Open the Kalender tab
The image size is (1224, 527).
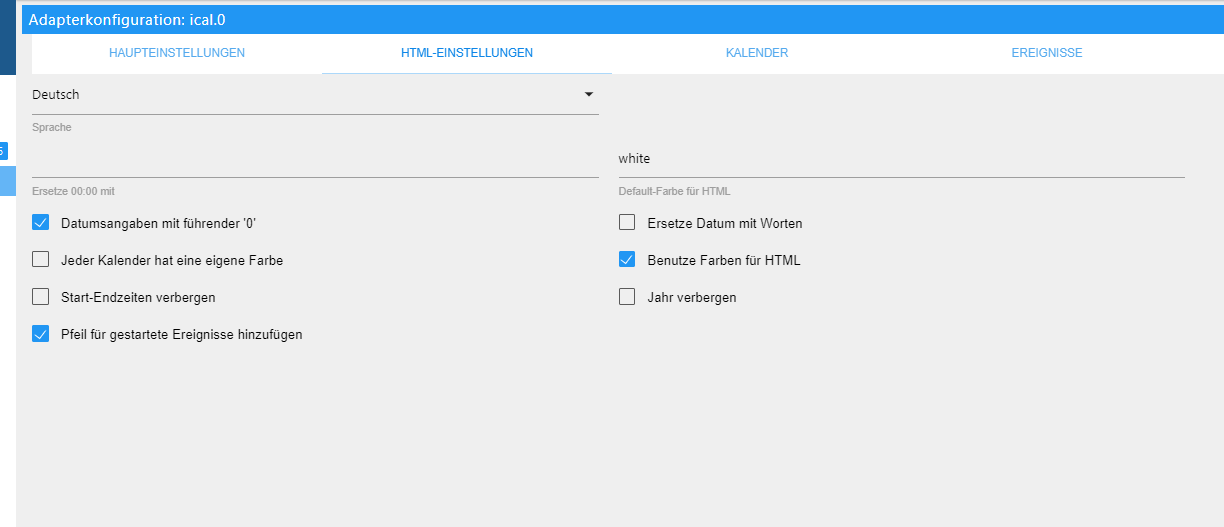756,53
